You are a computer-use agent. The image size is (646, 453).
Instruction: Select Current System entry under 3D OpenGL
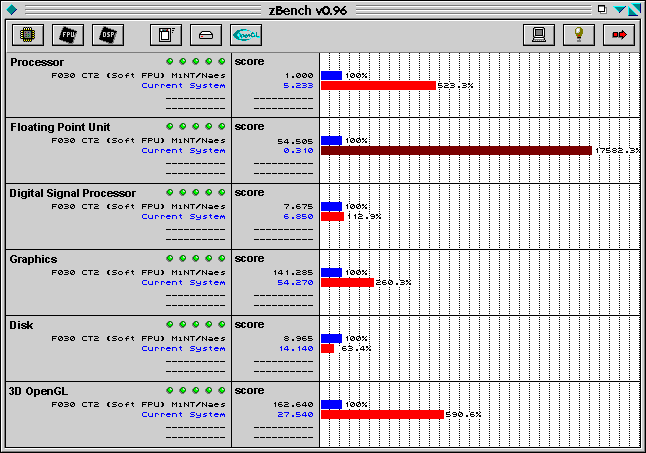click(x=183, y=414)
